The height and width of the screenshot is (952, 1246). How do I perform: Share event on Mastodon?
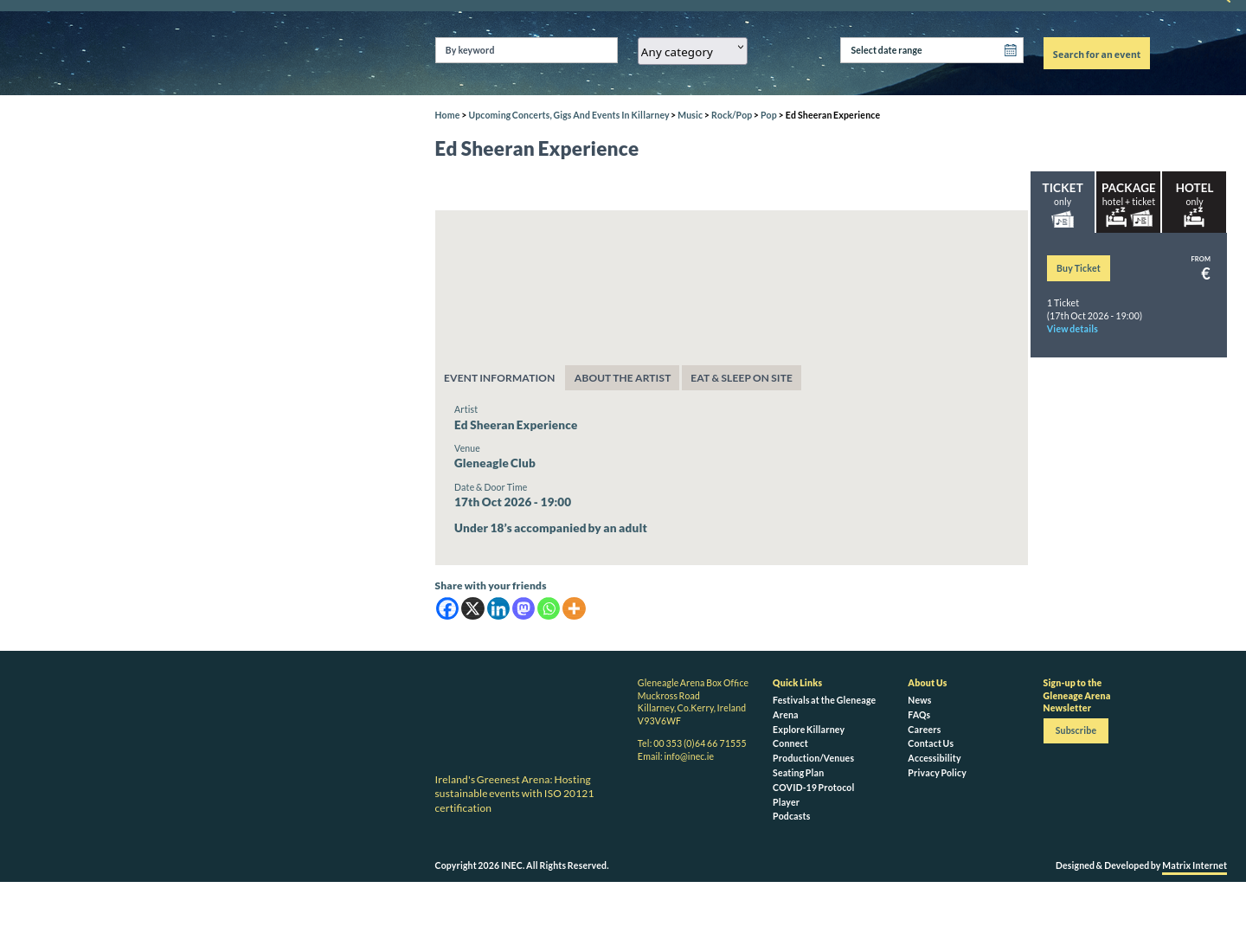pyautogui.click(x=523, y=608)
